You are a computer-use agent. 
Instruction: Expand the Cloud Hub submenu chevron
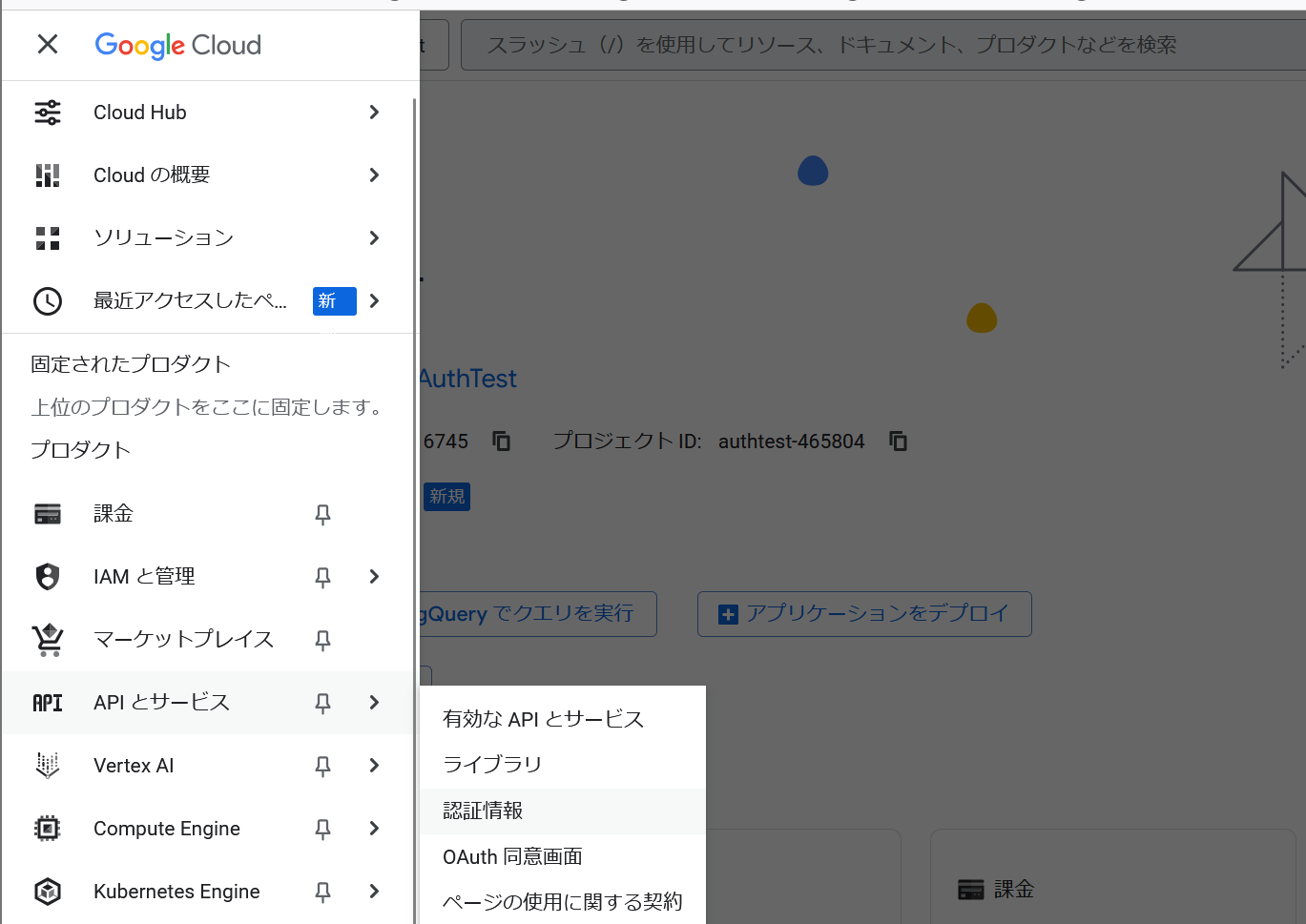click(374, 113)
